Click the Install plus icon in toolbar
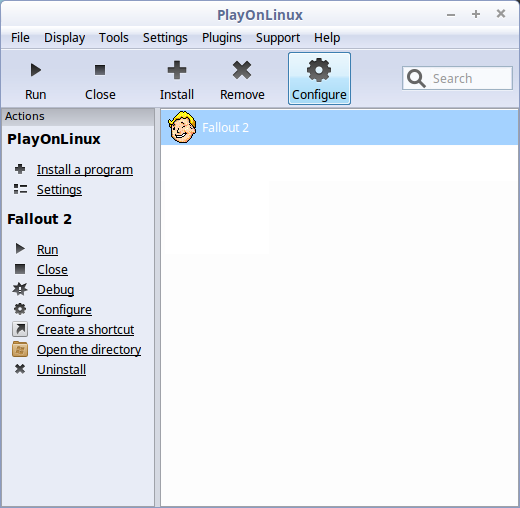 tap(177, 70)
